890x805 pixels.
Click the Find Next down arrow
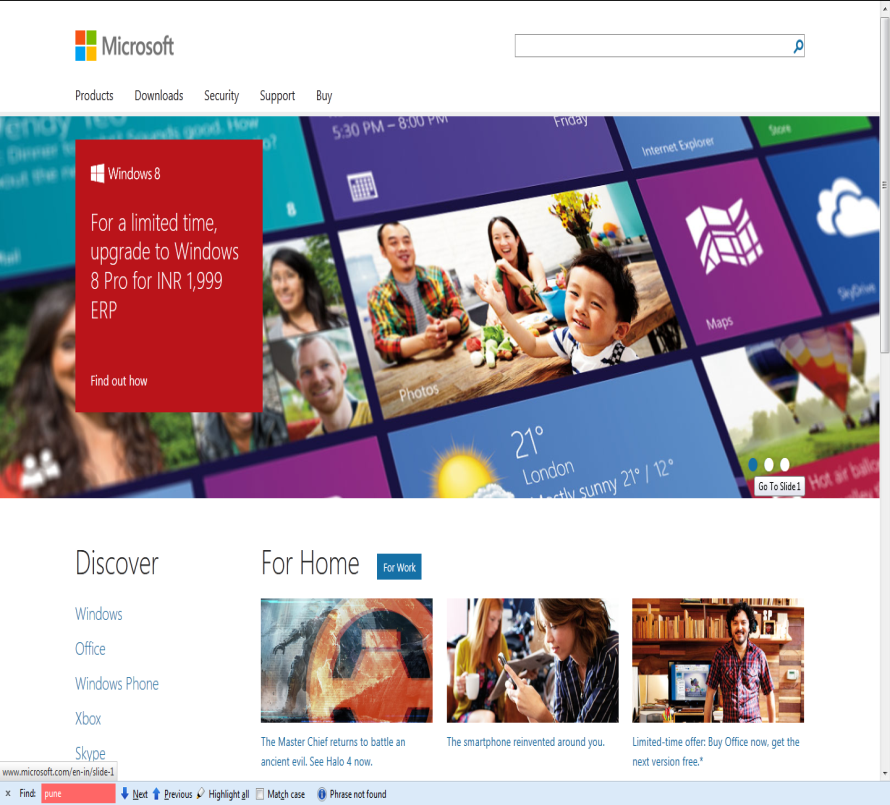coord(125,794)
